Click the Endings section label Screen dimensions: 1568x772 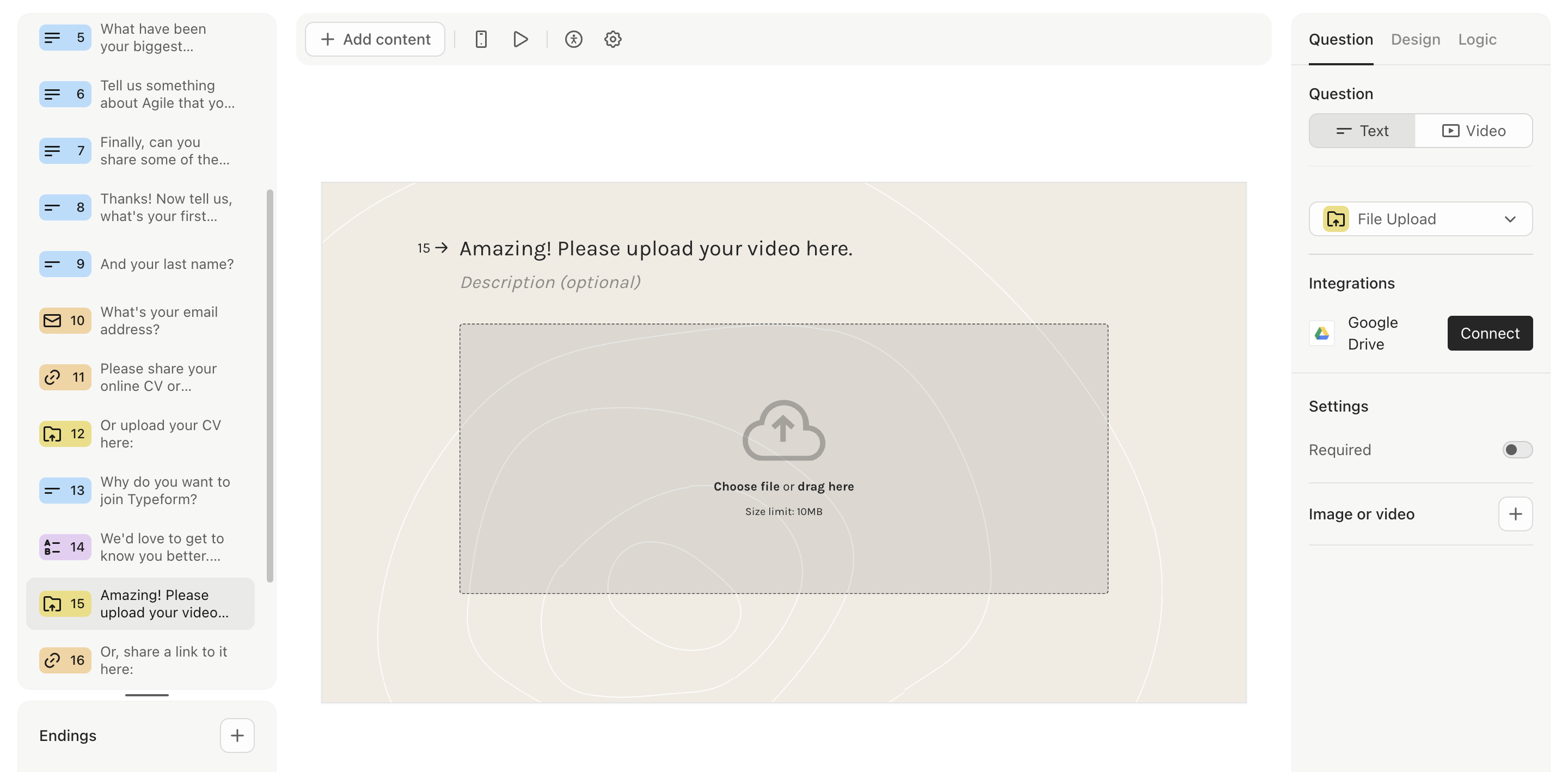[68, 736]
